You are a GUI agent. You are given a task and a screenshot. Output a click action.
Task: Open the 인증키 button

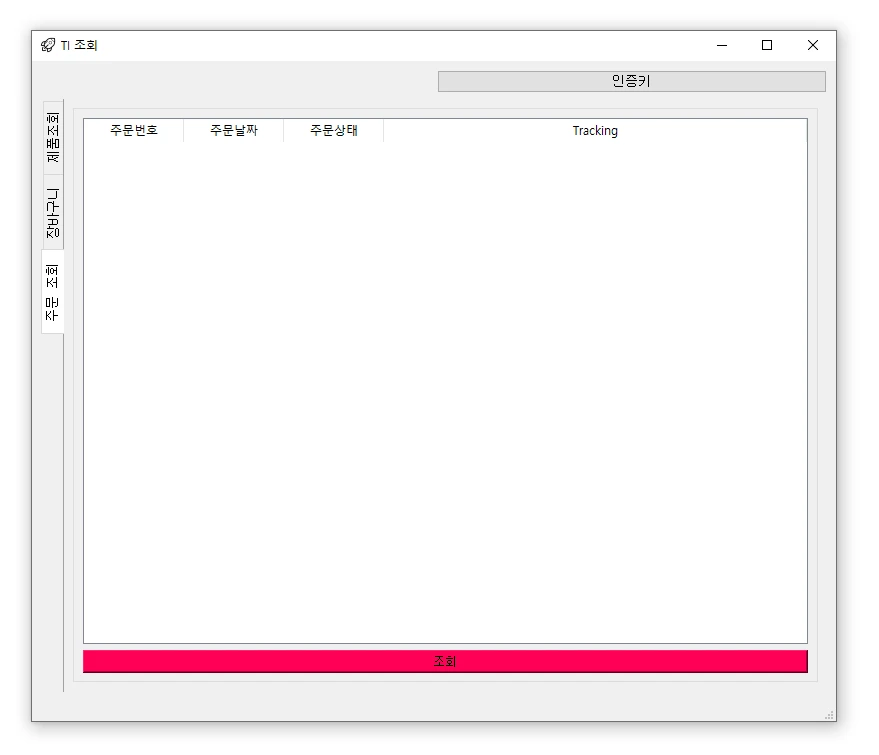coord(631,81)
